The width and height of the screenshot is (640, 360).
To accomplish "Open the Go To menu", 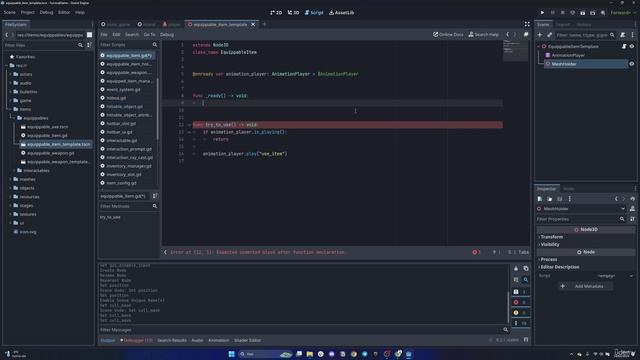I will coord(149,35).
